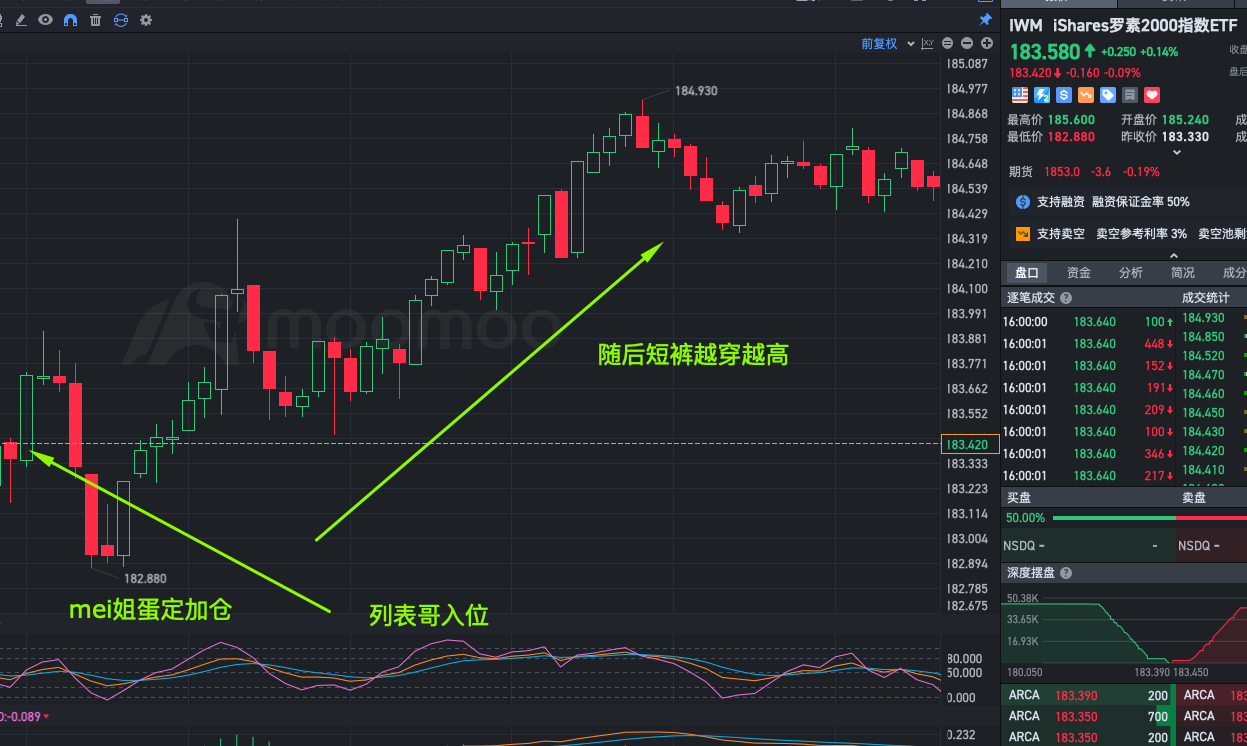Viewport: 1247px width, 746px height.
Task: Click the bid-side NSDQ row
Action: click(x=1087, y=546)
